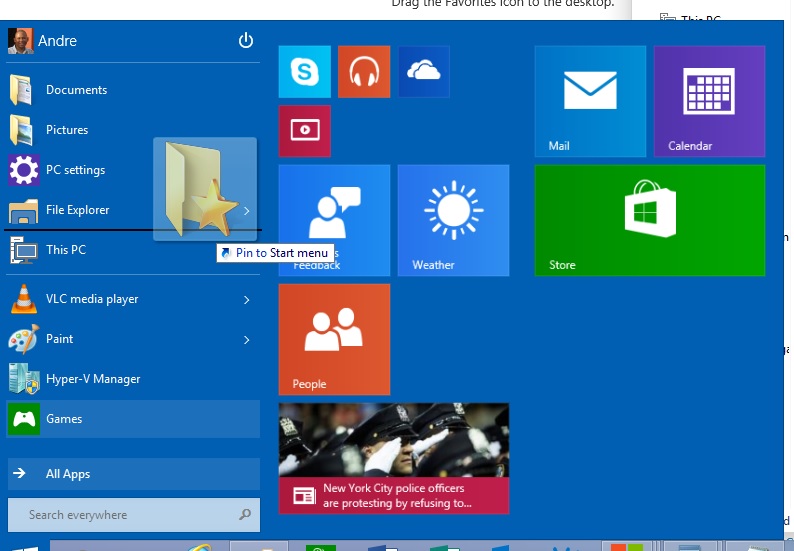Expand the Paint jump list arrow
The image size is (794, 551).
(x=247, y=340)
